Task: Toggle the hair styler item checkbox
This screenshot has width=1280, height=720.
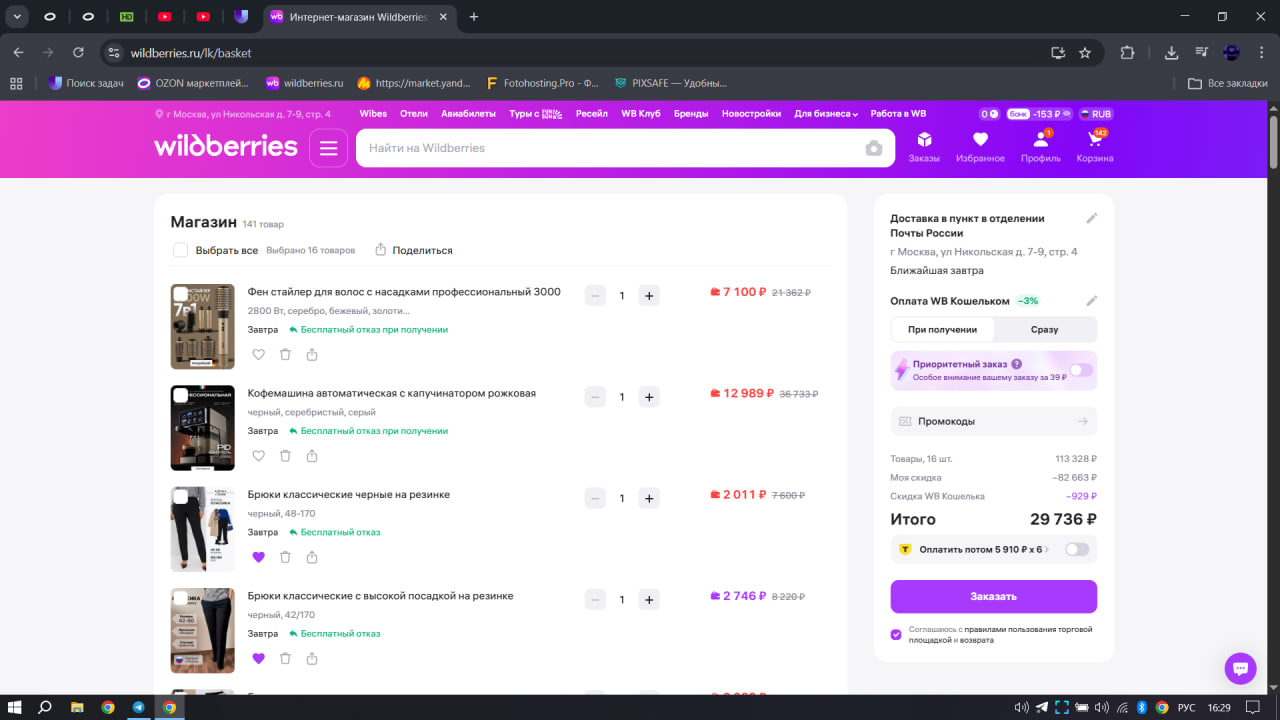Action: pyautogui.click(x=181, y=294)
